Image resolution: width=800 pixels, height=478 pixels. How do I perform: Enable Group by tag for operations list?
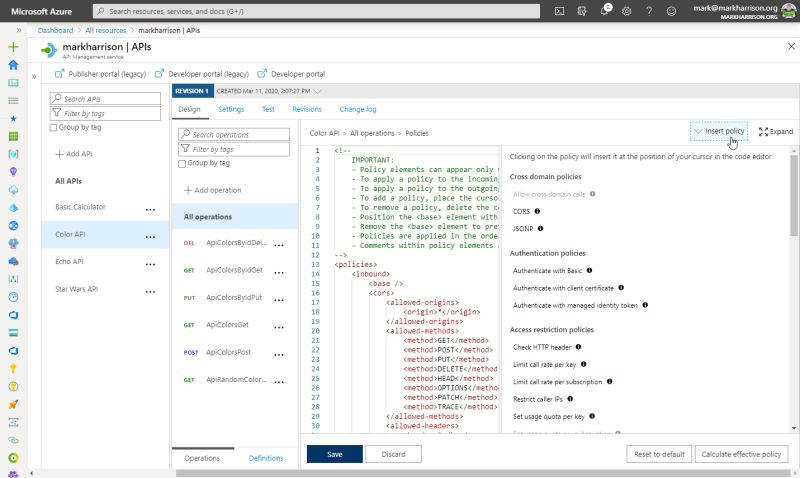pyautogui.click(x=182, y=164)
